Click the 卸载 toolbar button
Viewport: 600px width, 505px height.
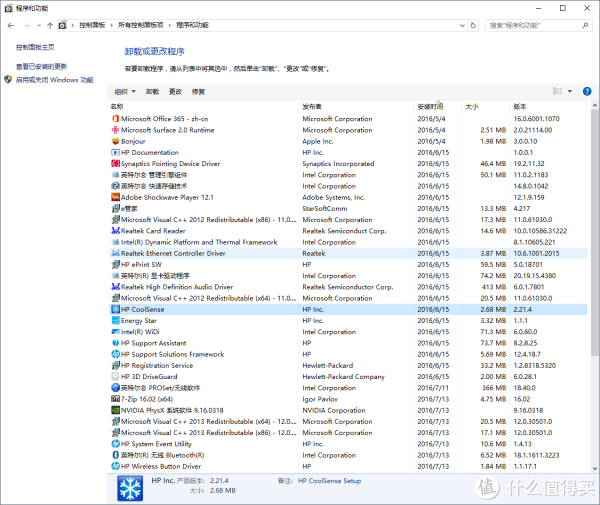click(152, 91)
